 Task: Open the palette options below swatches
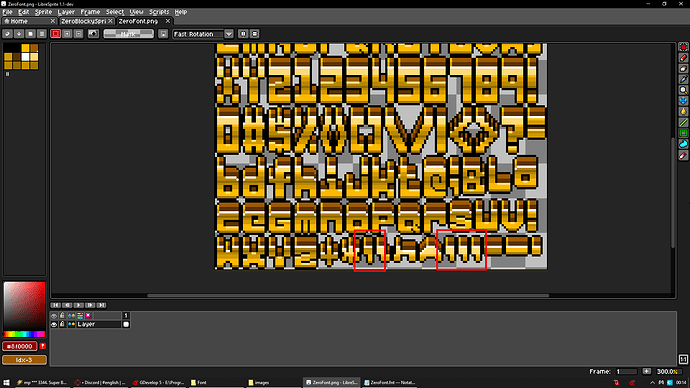7,74
